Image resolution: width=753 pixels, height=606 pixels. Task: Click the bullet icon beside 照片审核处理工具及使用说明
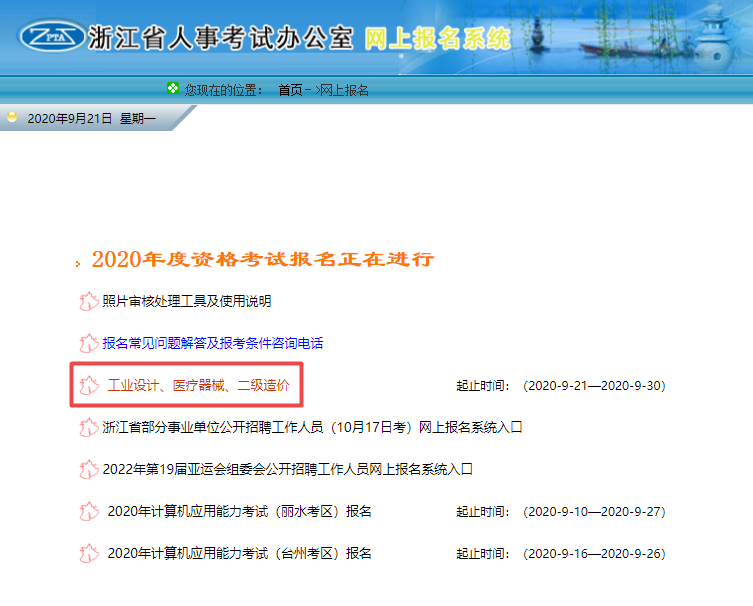[x=89, y=302]
